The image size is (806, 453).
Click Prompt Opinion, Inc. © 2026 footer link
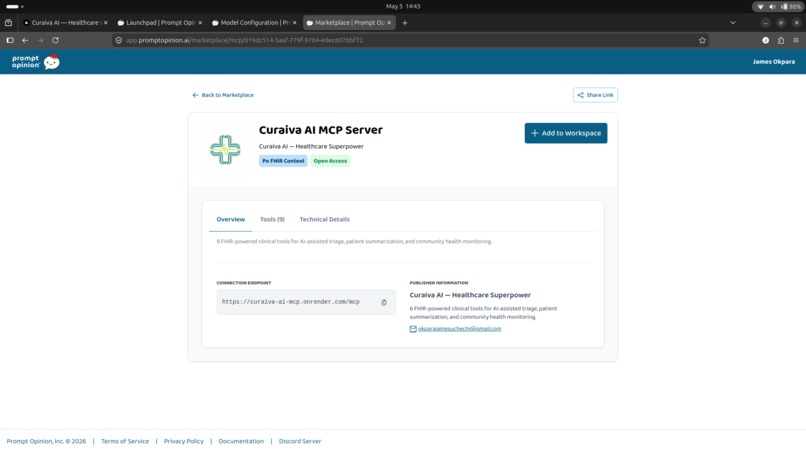tap(46, 441)
